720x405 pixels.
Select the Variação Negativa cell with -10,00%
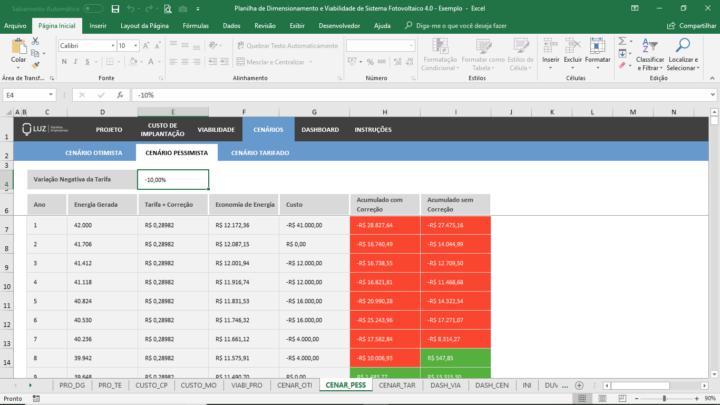(173, 179)
